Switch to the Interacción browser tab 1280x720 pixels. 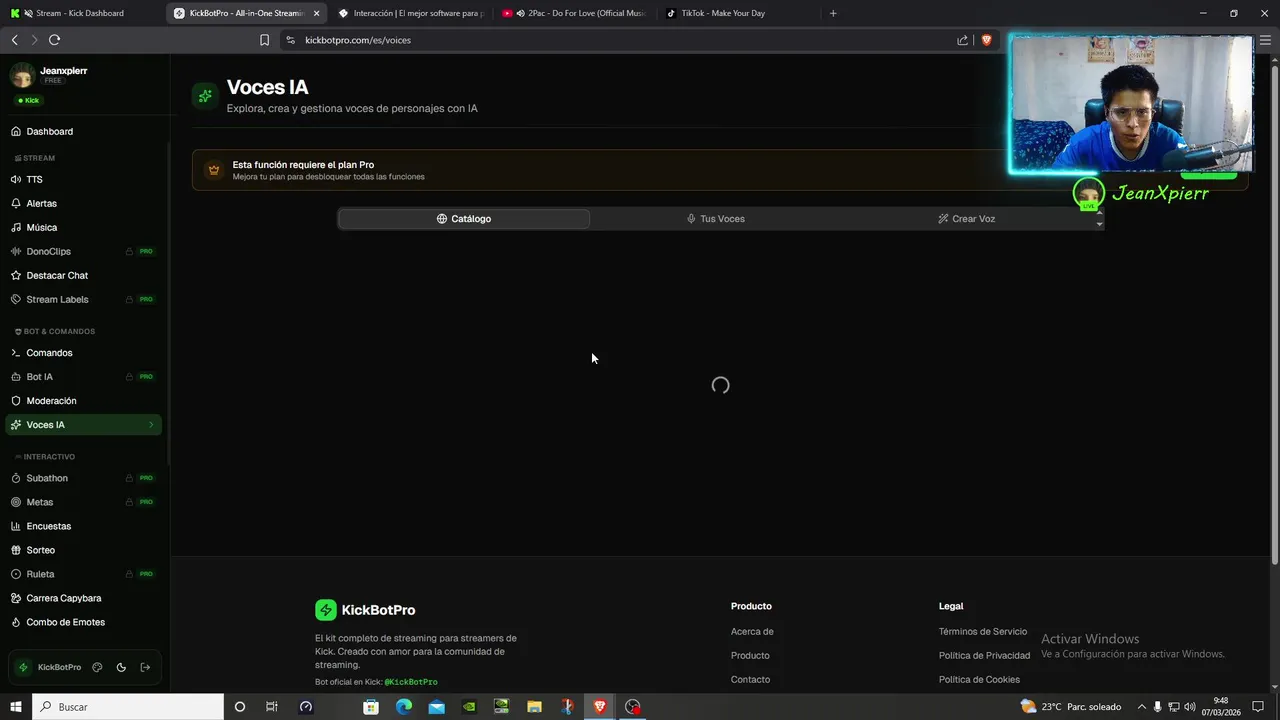coord(410,13)
